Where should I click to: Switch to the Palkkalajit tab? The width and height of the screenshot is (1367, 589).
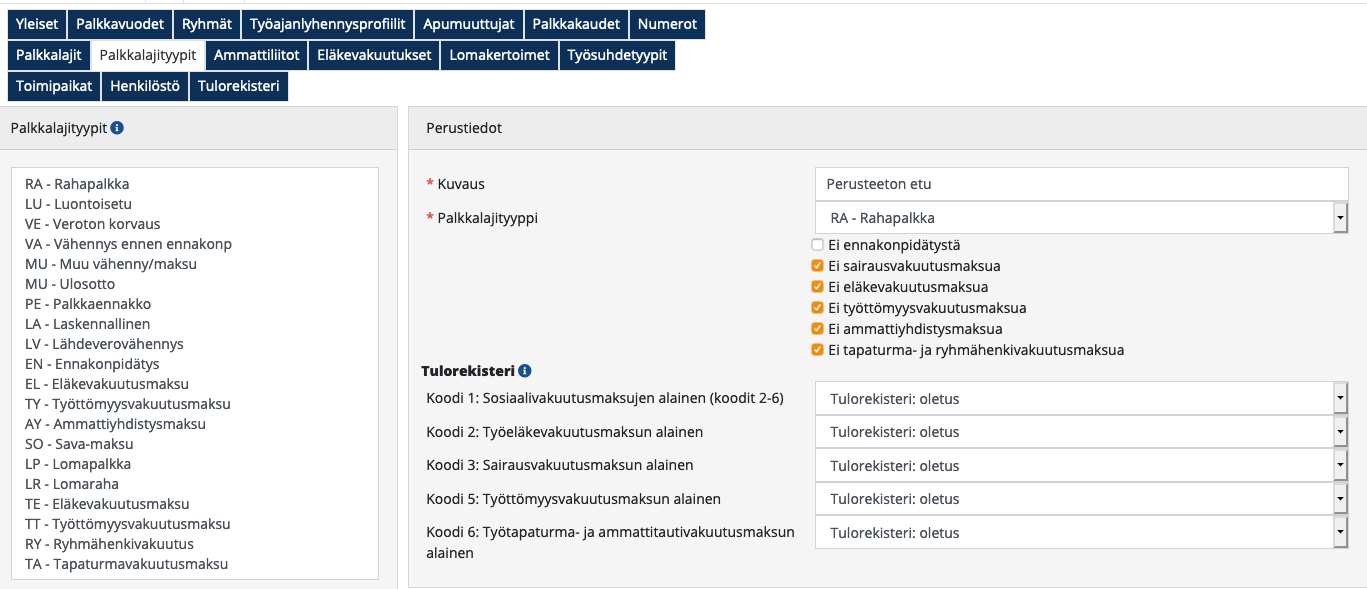tap(48, 55)
